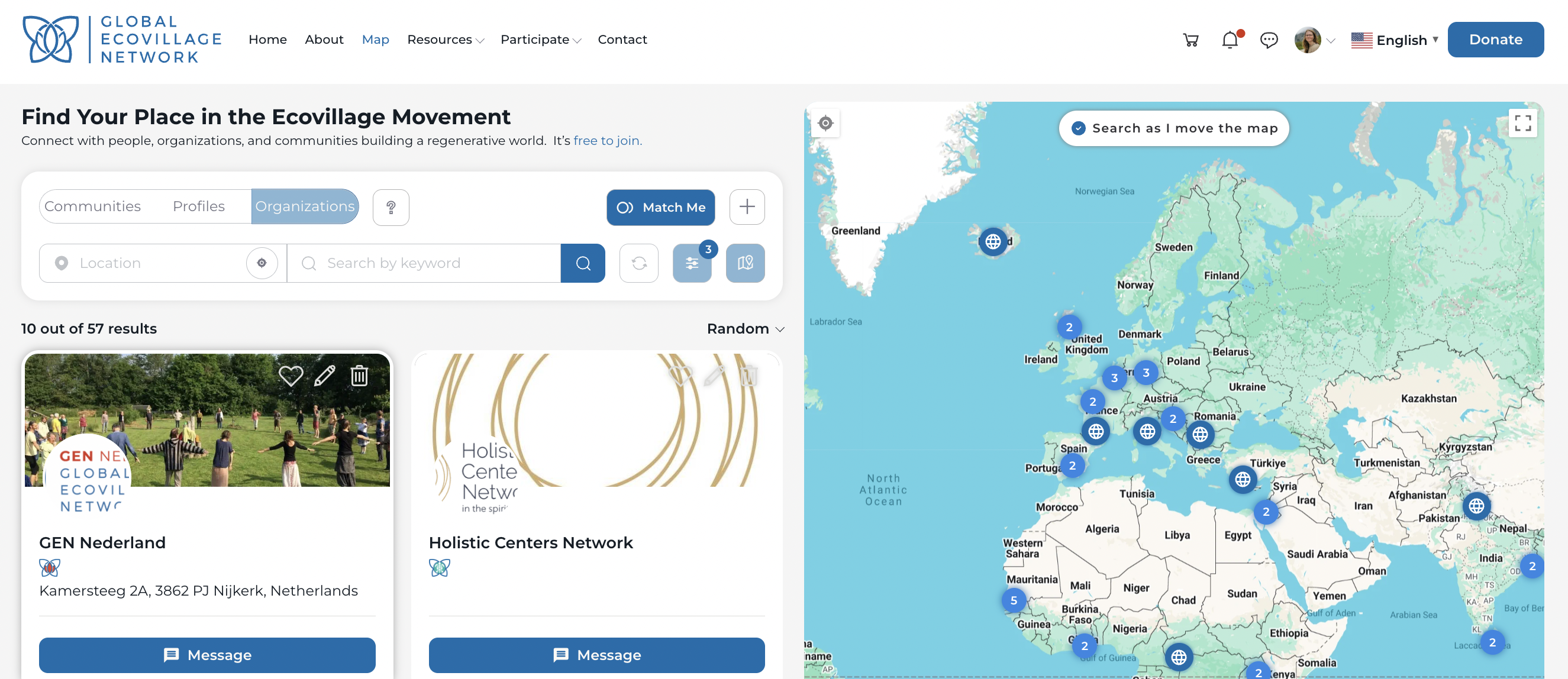Viewport: 1568px width, 679px height.
Task: Open the GEN Nederland cover photo
Action: point(207,420)
